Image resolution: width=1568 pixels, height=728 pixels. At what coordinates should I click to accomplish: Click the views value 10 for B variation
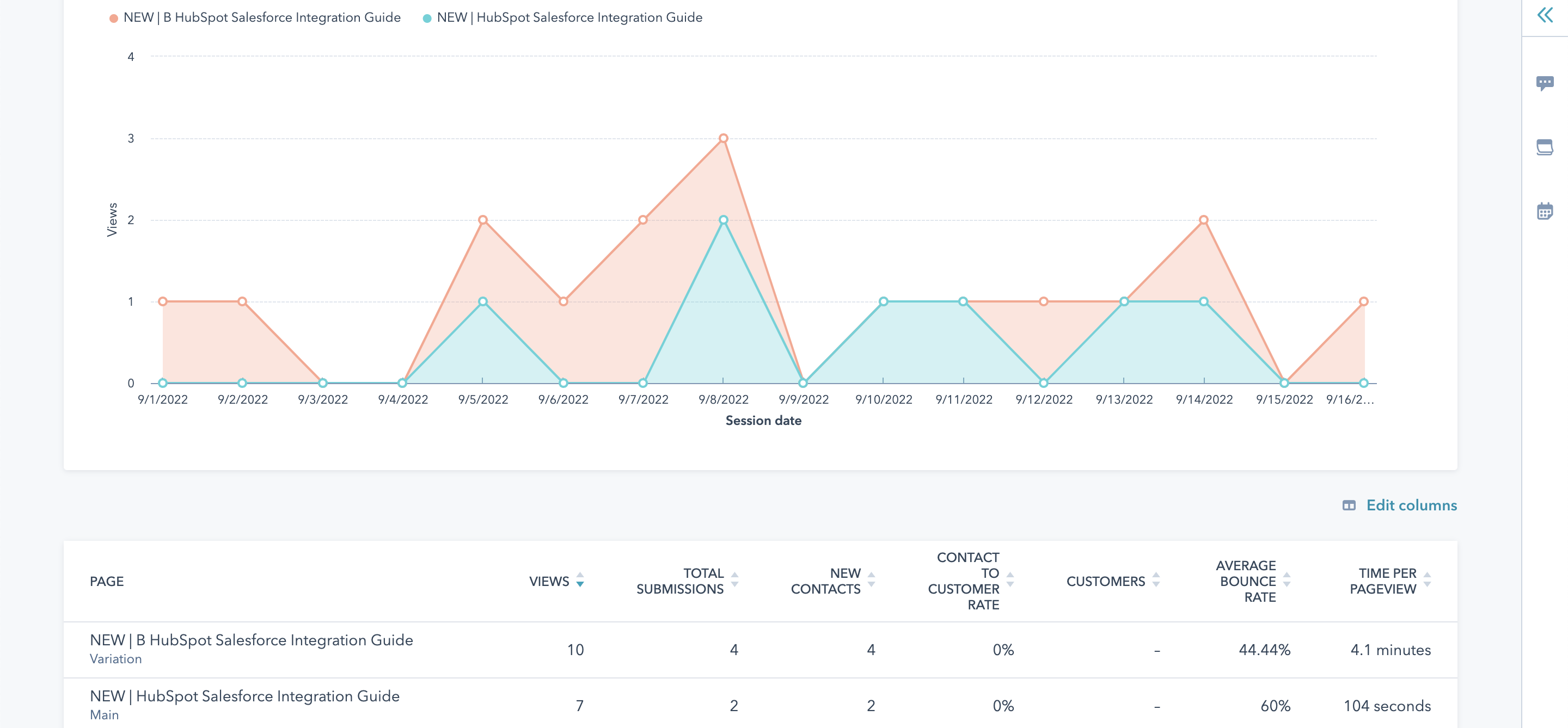[x=575, y=650]
